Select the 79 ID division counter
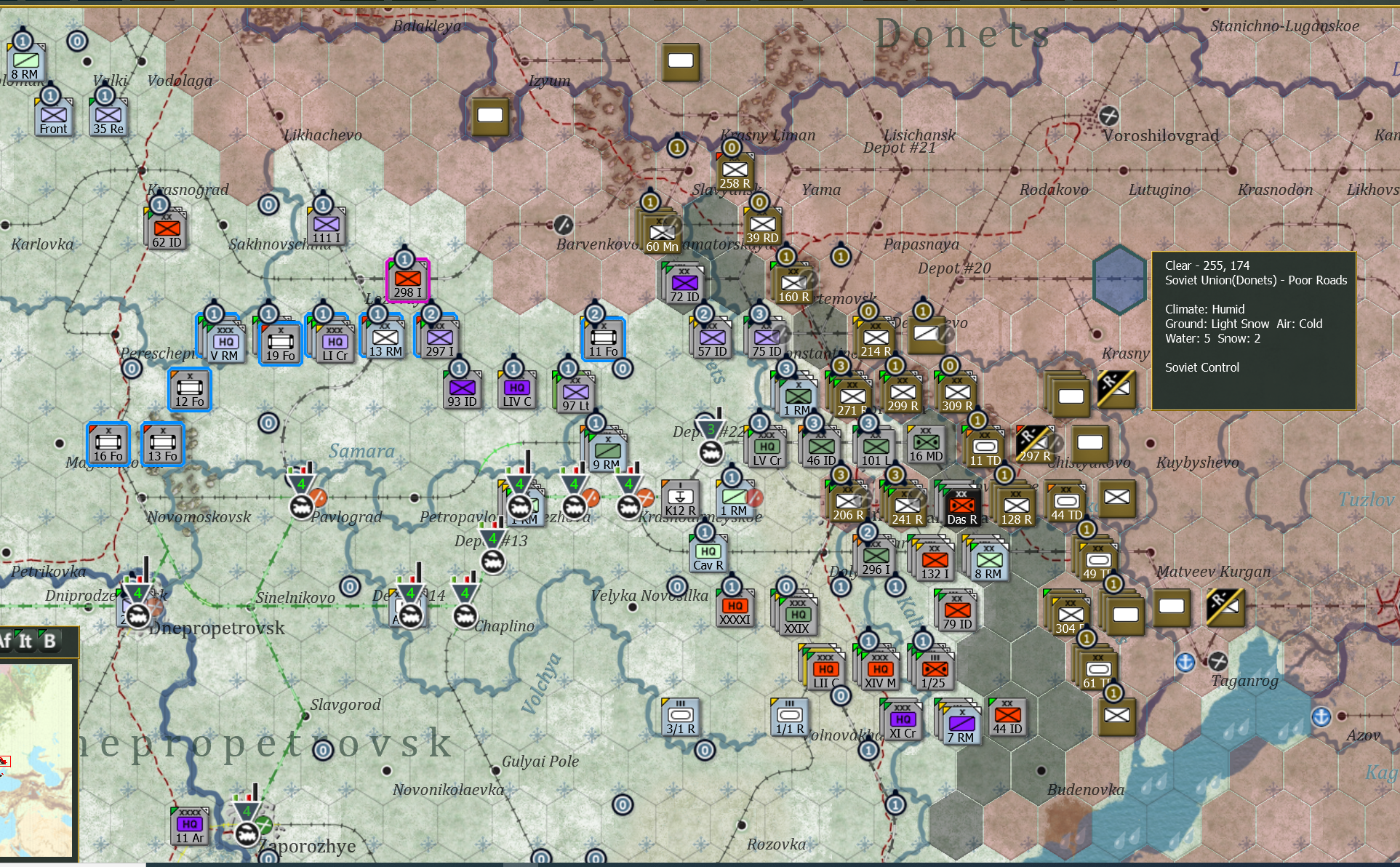Screen dimensions: 1400x867 pyautogui.click(x=957, y=612)
